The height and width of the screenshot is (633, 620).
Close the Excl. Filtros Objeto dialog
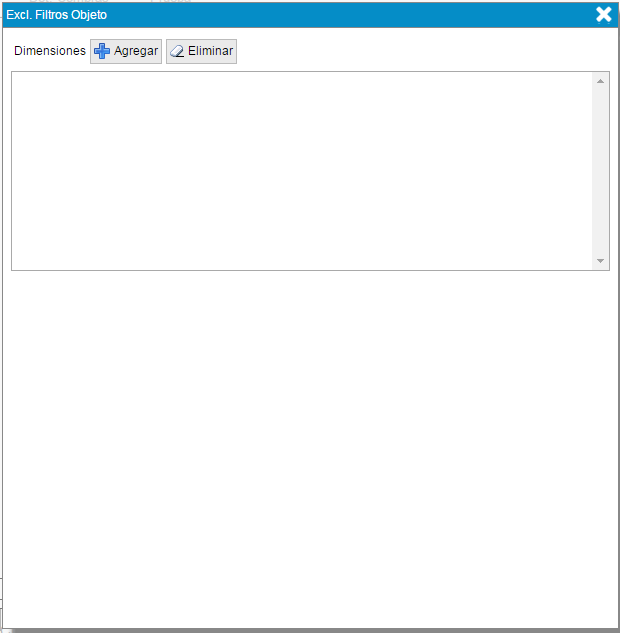coord(603,14)
